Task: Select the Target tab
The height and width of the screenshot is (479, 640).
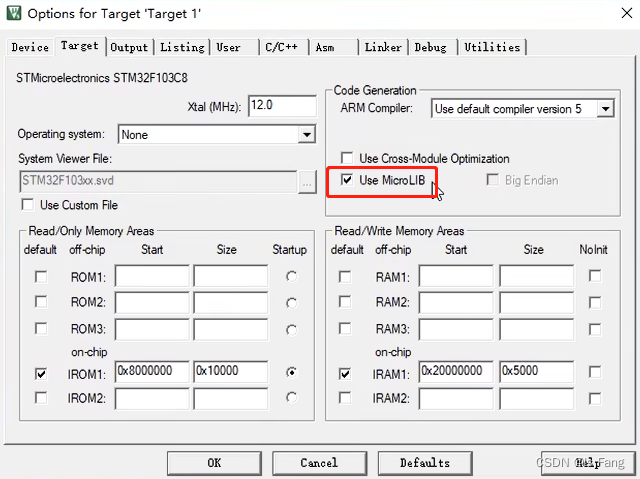Action: pyautogui.click(x=80, y=46)
